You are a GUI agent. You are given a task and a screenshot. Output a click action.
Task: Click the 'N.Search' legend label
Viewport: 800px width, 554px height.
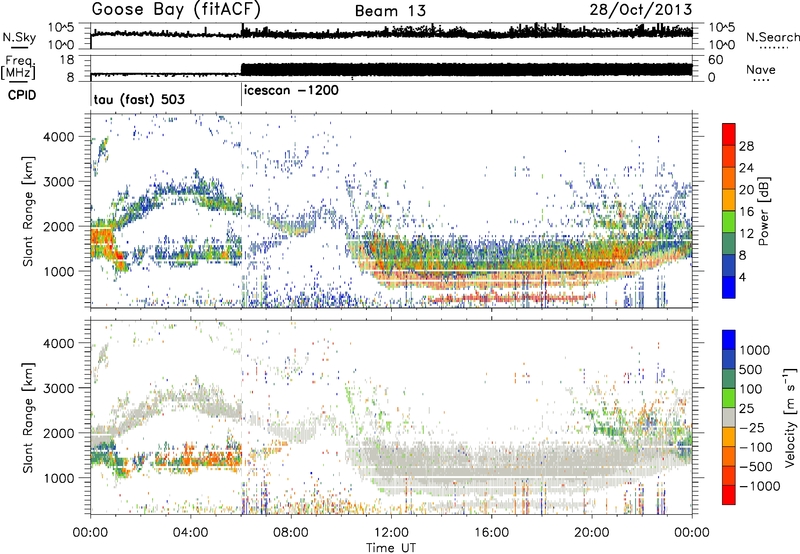[772, 37]
